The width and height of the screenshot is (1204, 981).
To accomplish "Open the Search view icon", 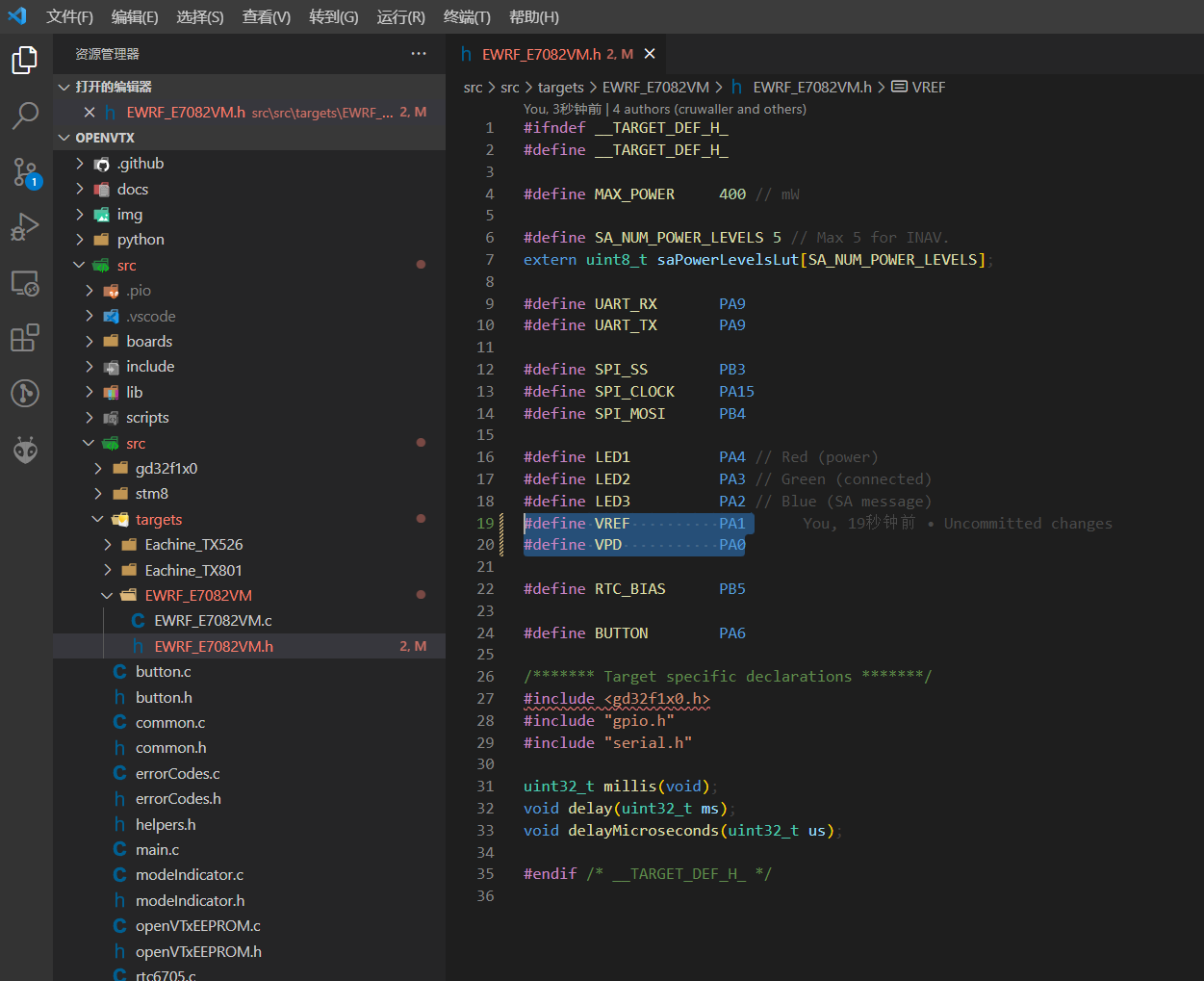I will tap(25, 116).
